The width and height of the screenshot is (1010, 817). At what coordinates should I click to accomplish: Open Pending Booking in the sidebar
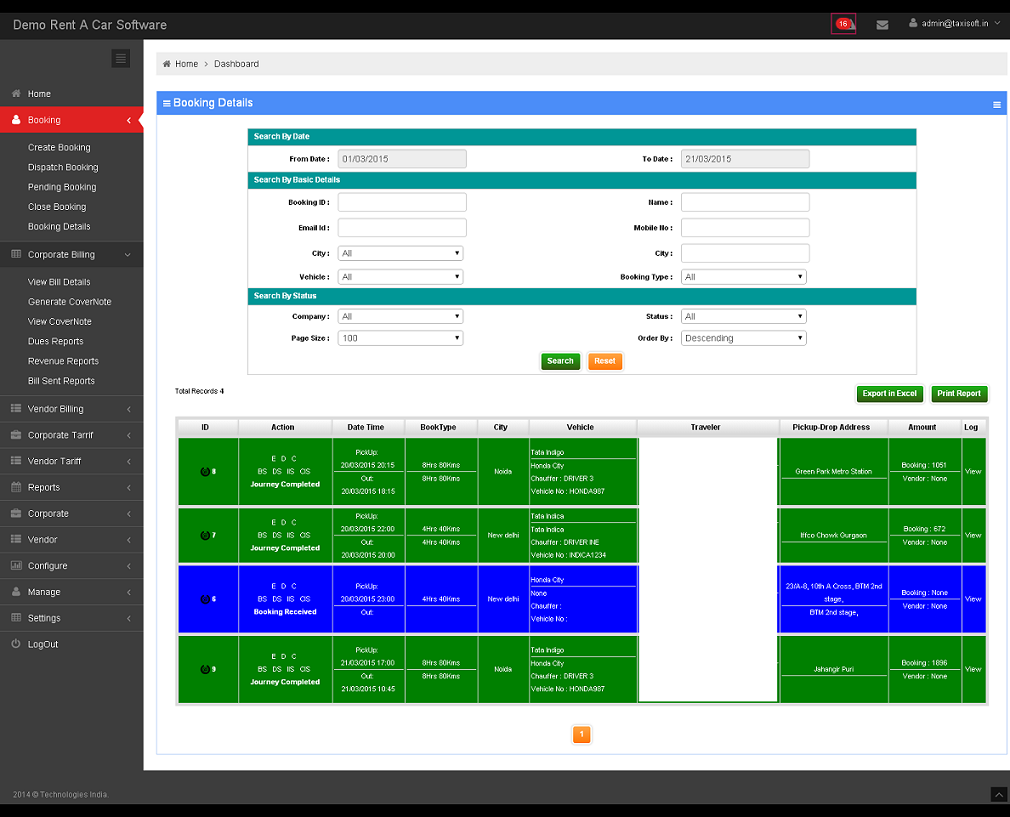[62, 187]
